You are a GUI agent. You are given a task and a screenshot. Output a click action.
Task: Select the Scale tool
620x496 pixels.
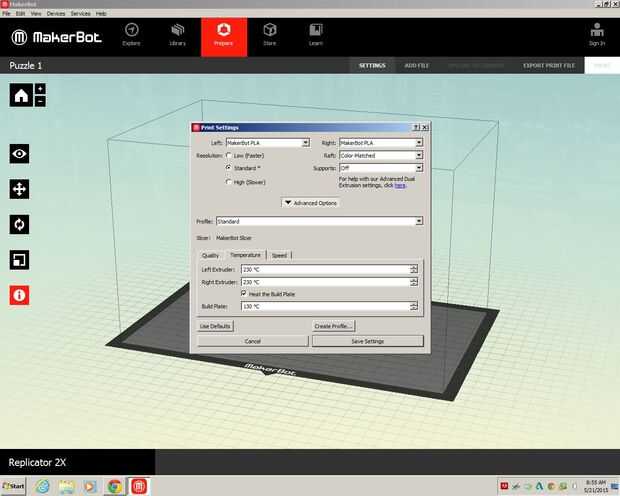point(19,260)
